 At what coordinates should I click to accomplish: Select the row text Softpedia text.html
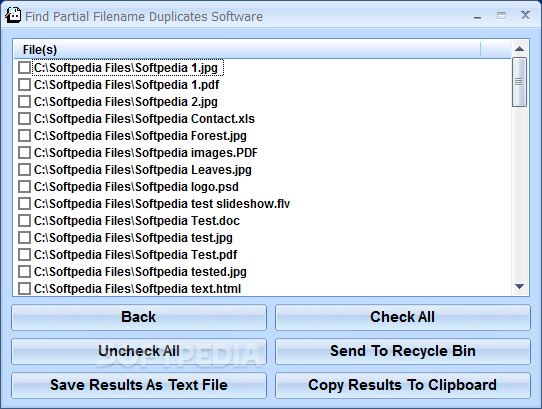pyautogui.click(x=138, y=289)
